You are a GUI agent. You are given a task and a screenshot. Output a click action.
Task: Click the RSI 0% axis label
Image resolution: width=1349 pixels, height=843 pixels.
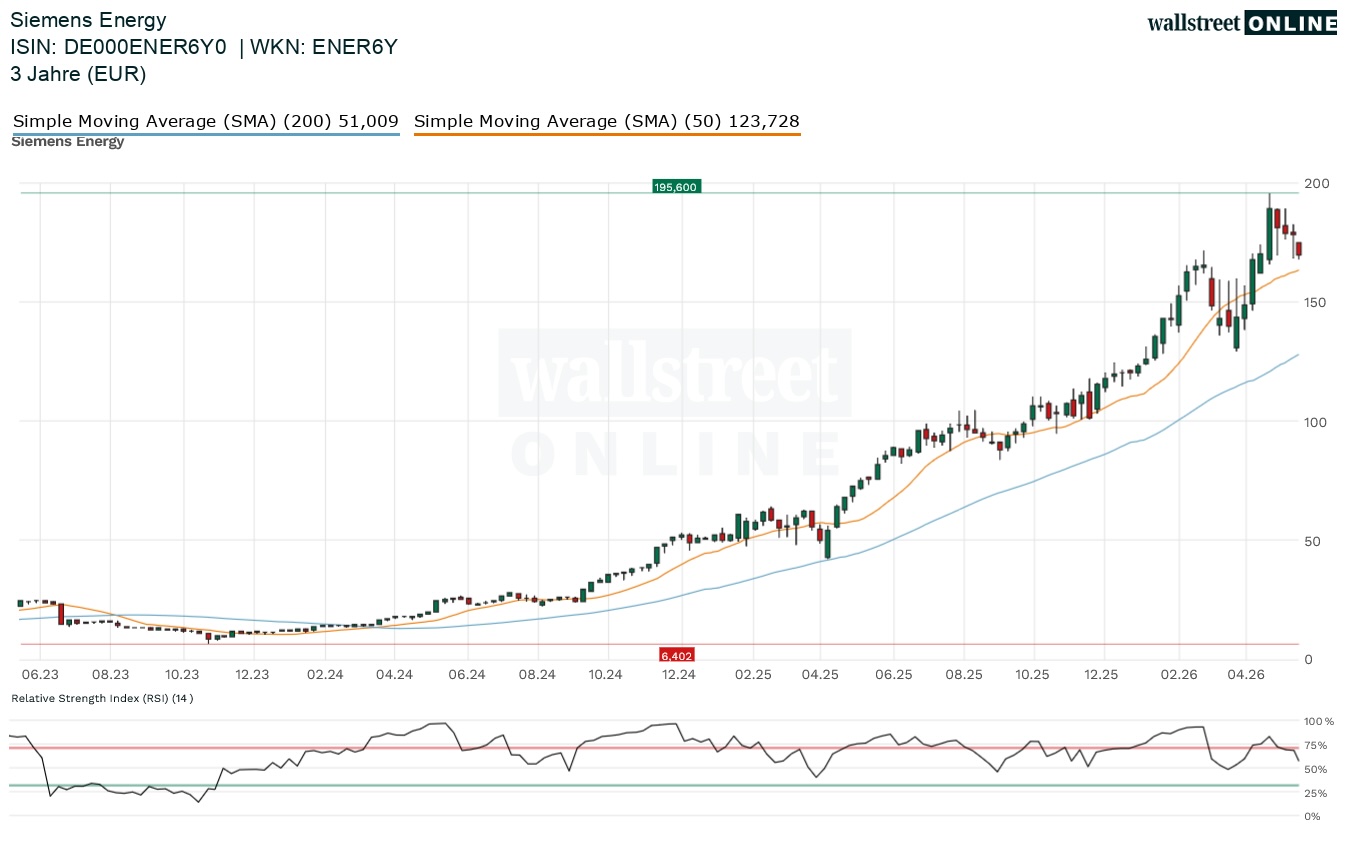point(1313,817)
